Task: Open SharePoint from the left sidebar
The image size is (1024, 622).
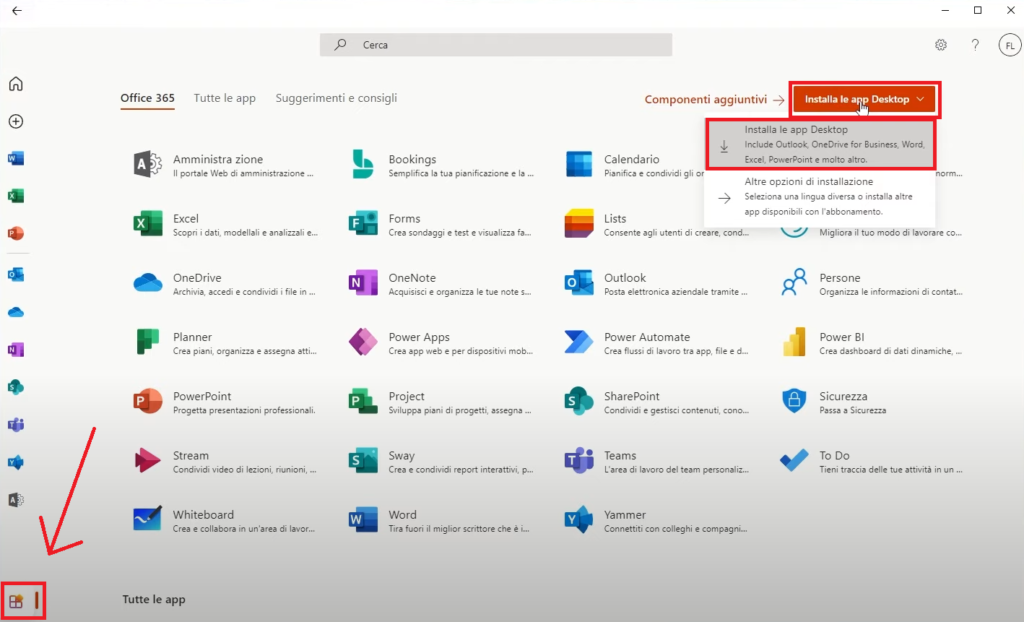Action: click(16, 387)
